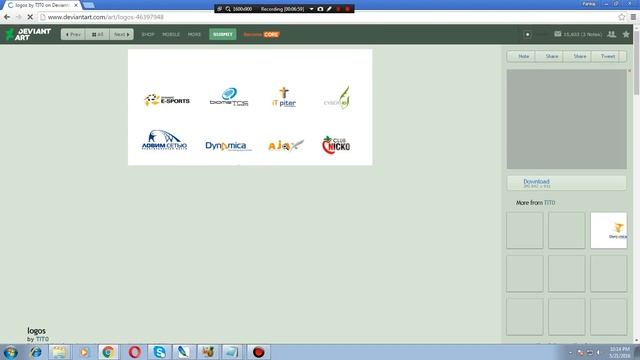Click the Become CORE link
The image size is (640, 360).
(261, 35)
